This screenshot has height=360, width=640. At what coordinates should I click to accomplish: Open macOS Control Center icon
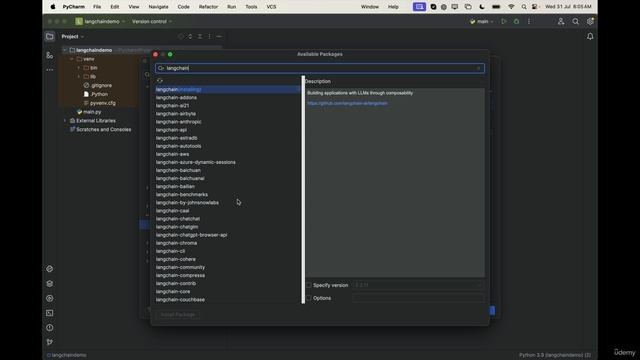535,7
